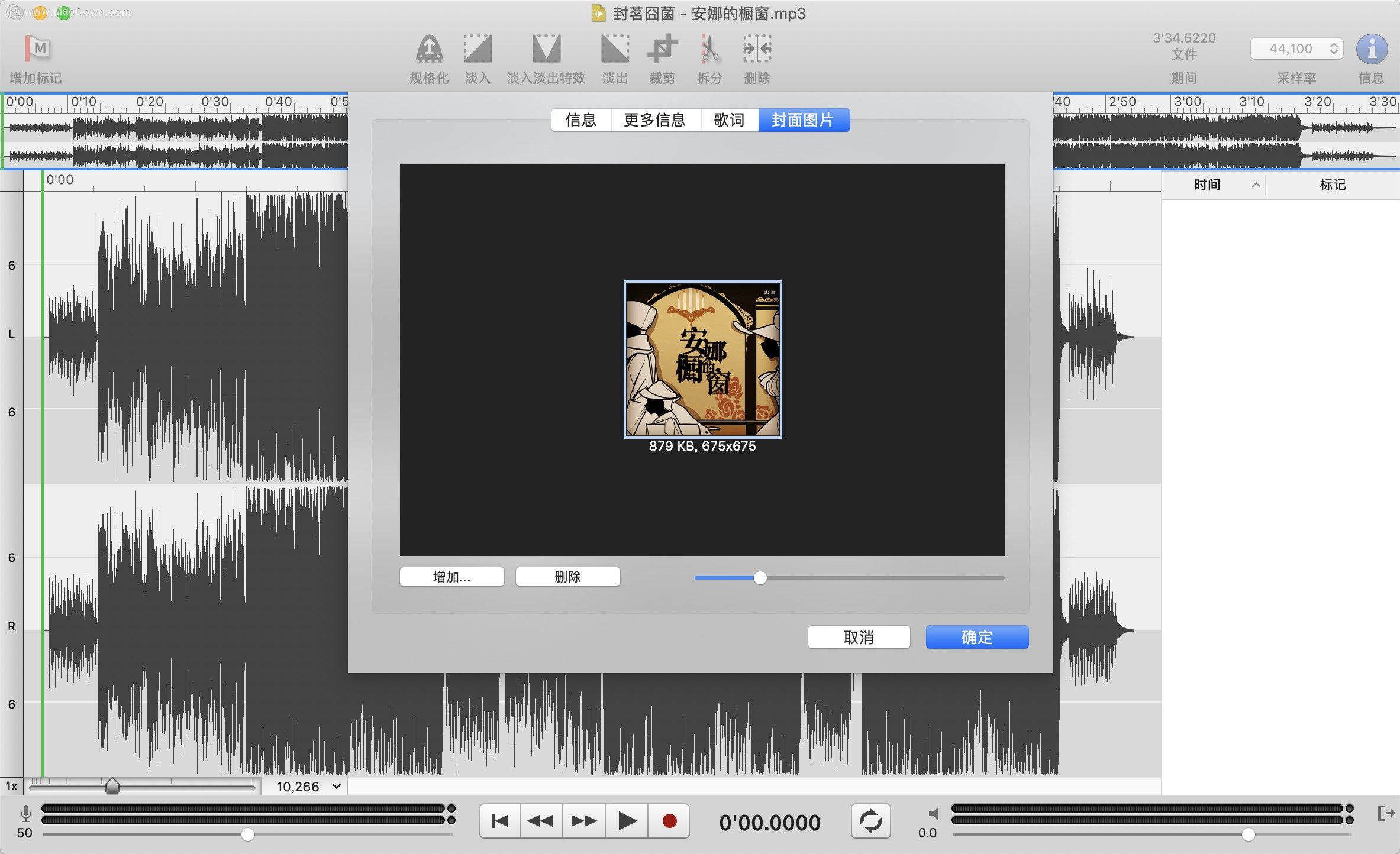
Task: Toggle loop playback button
Action: pyautogui.click(x=869, y=822)
